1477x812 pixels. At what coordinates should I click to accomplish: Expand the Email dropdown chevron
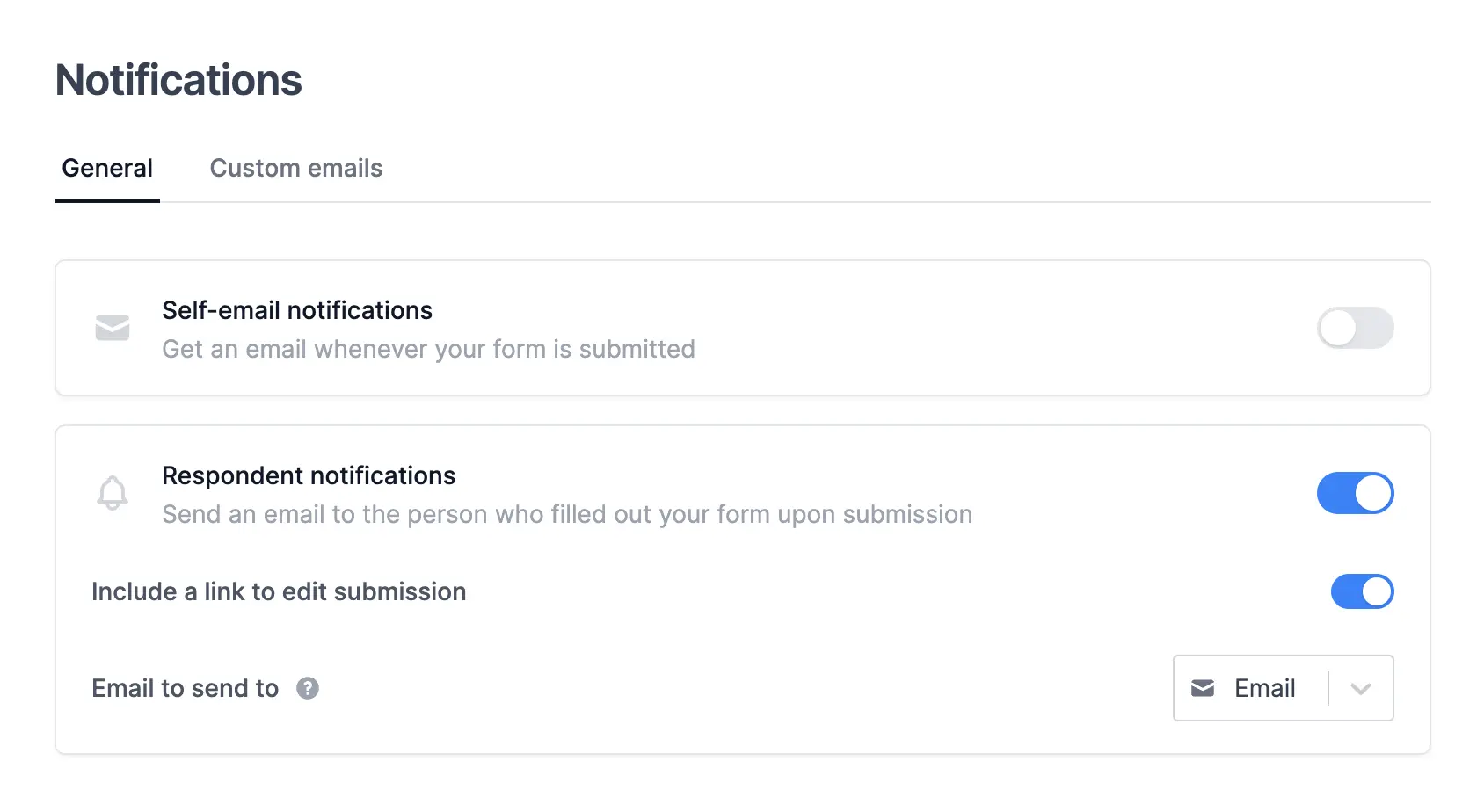[x=1361, y=688]
